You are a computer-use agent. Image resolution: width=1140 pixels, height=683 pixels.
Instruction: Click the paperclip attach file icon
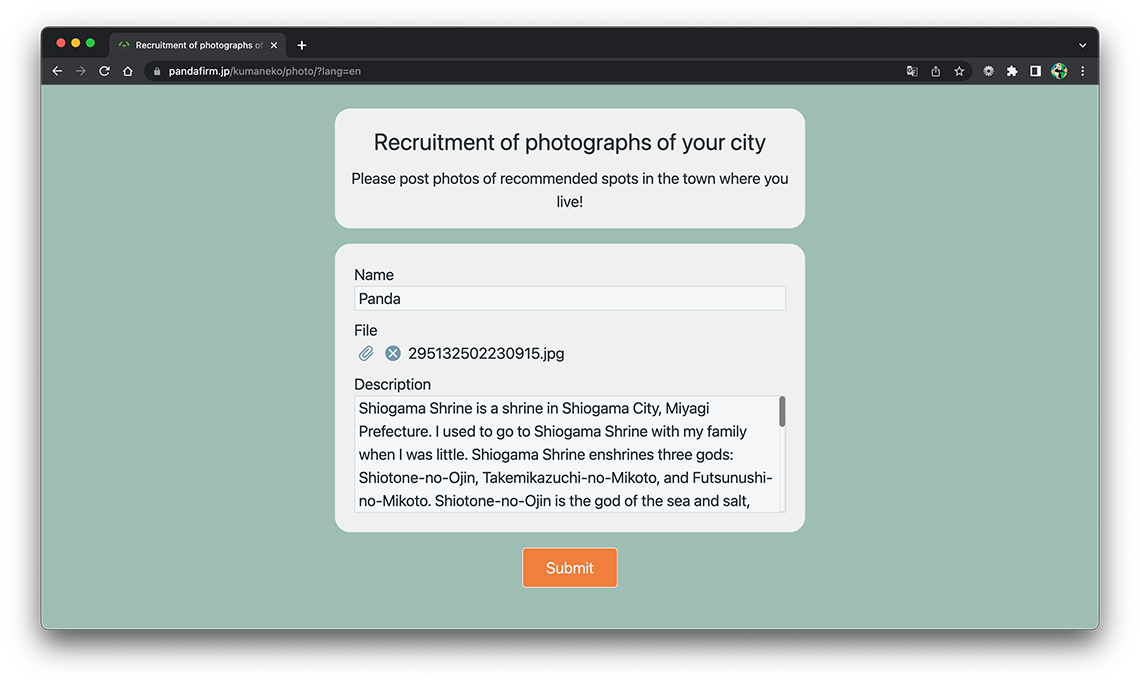click(x=366, y=353)
